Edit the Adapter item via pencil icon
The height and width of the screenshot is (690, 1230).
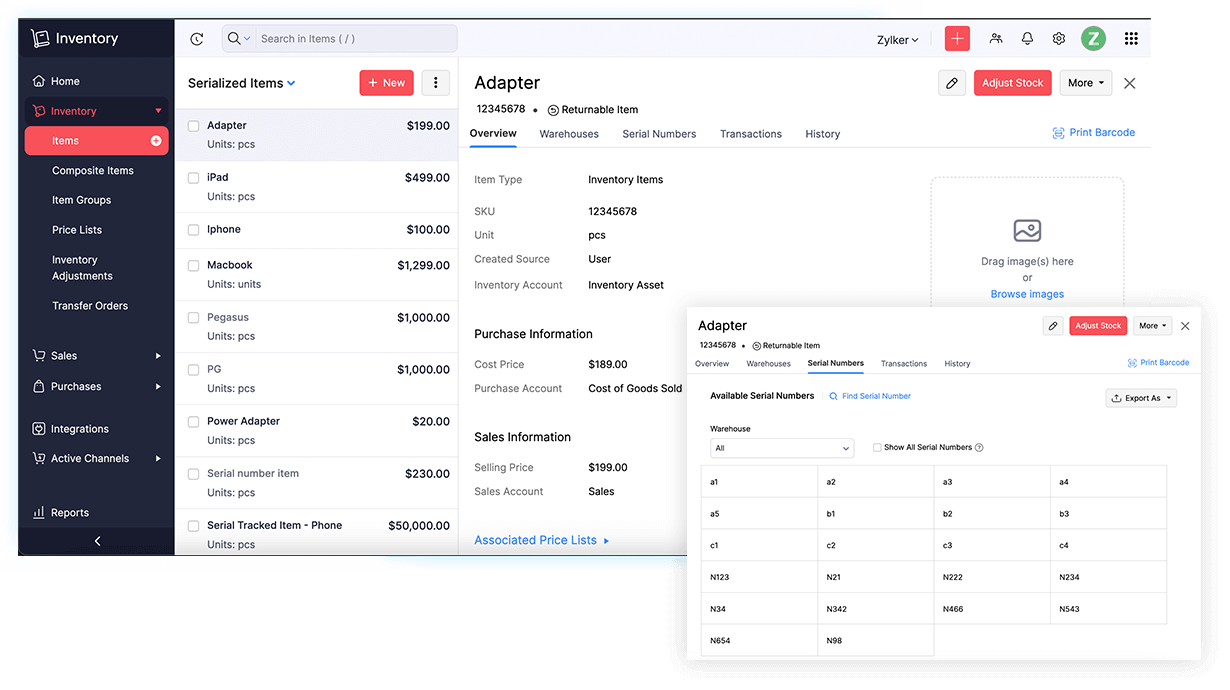click(x=951, y=83)
